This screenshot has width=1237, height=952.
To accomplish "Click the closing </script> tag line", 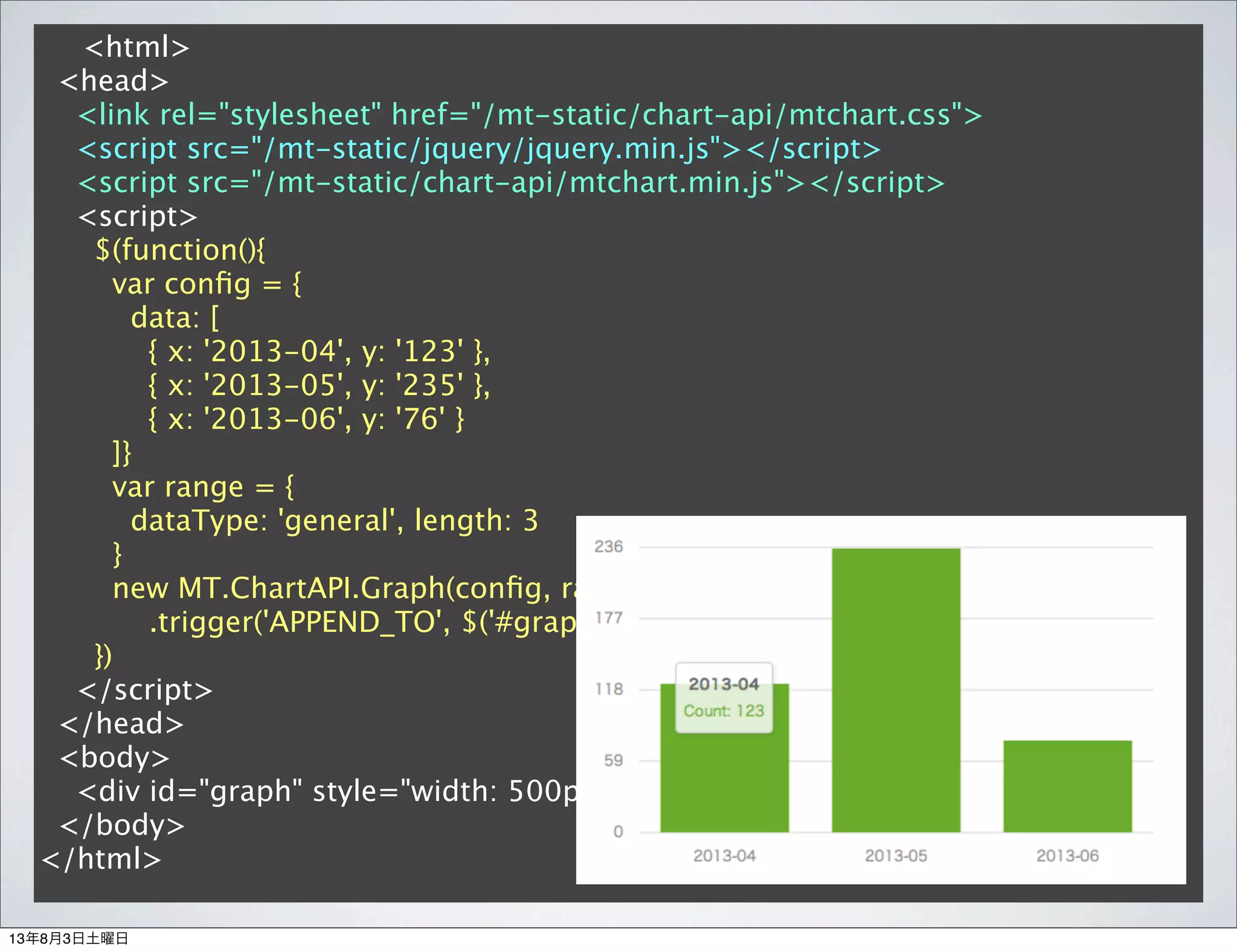I will (x=146, y=690).
